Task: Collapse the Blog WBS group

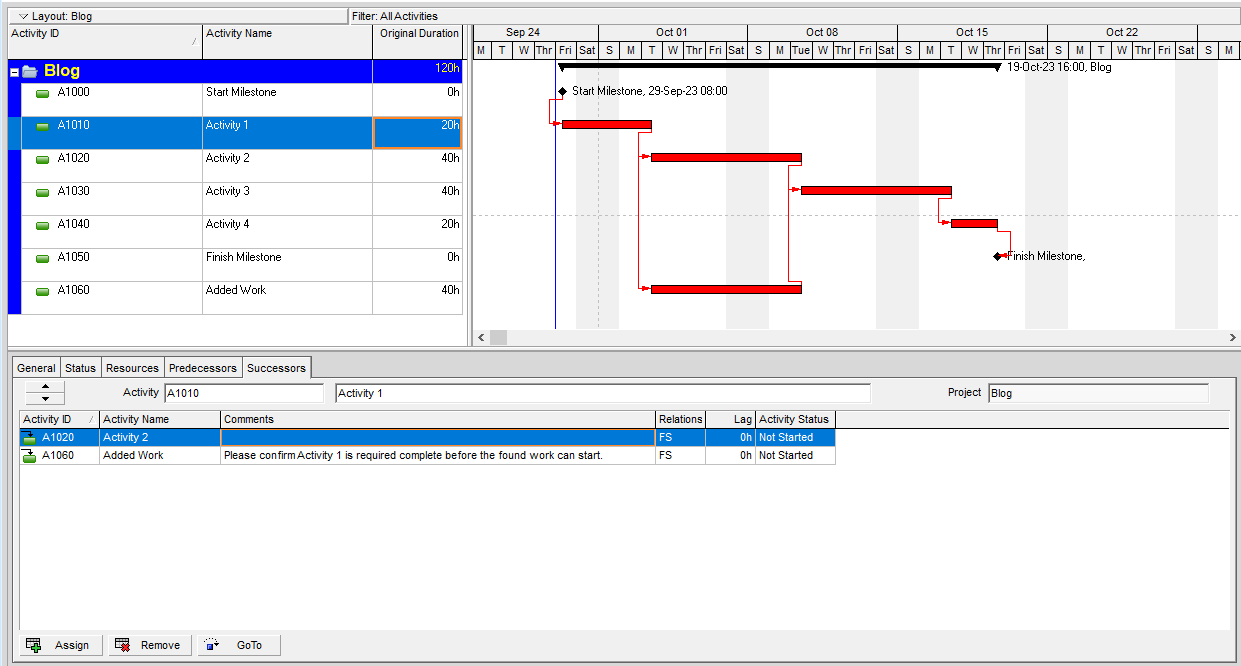Action: coord(14,72)
